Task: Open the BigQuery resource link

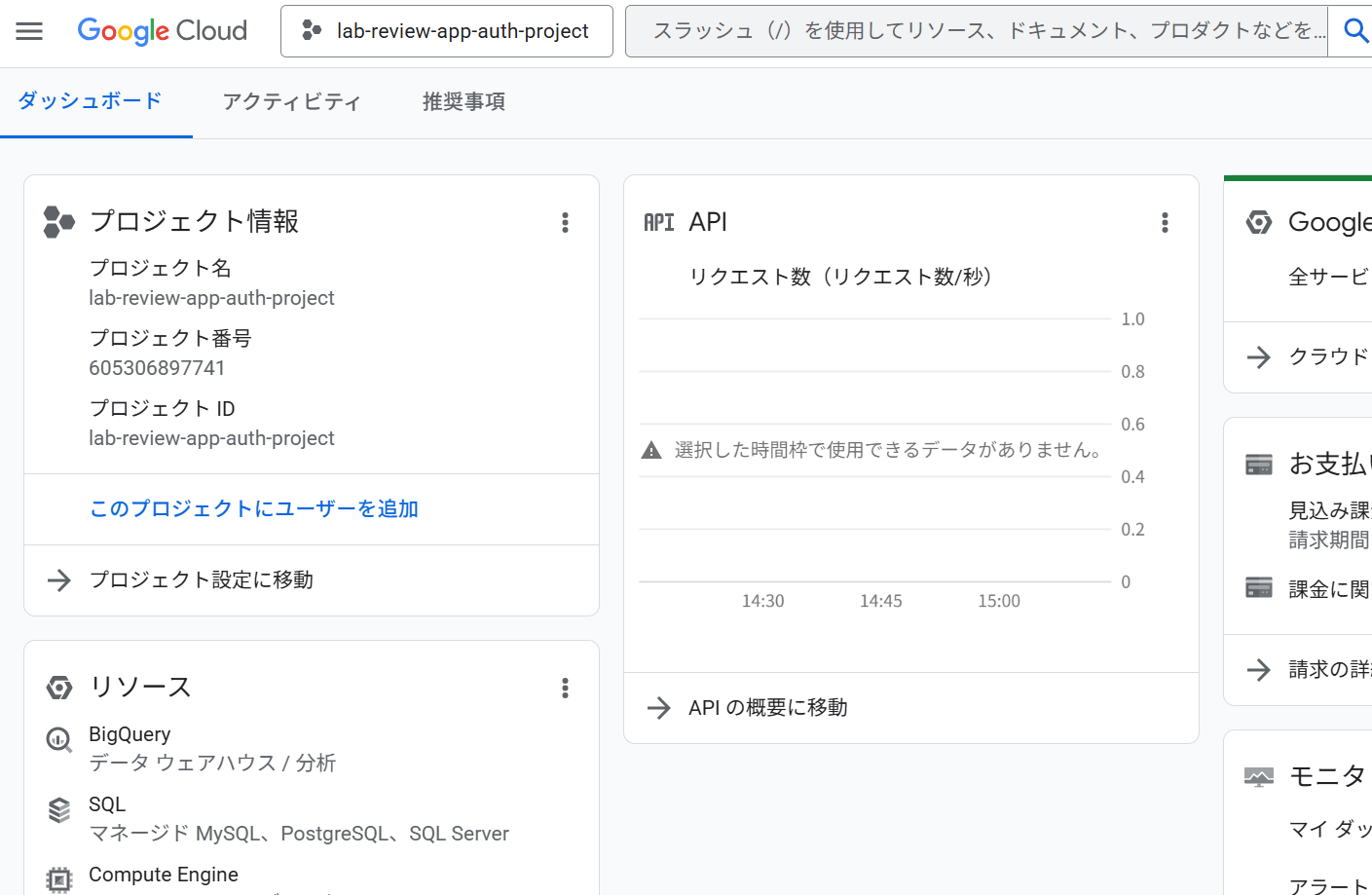Action: (130, 734)
